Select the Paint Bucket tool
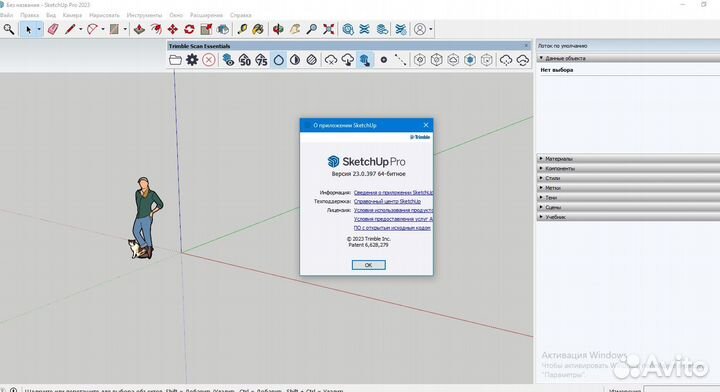 259,29
